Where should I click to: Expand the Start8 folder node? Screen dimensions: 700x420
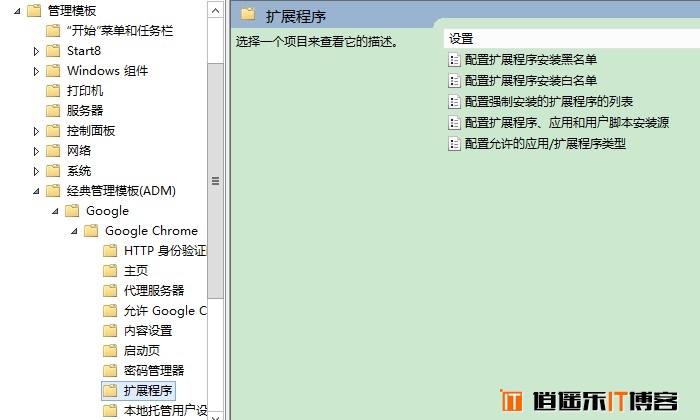[x=36, y=51]
